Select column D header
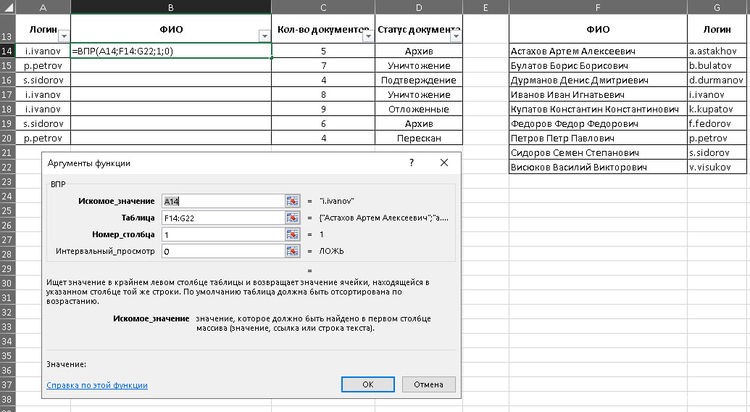Viewport: 750px width, 412px height. [419, 7]
